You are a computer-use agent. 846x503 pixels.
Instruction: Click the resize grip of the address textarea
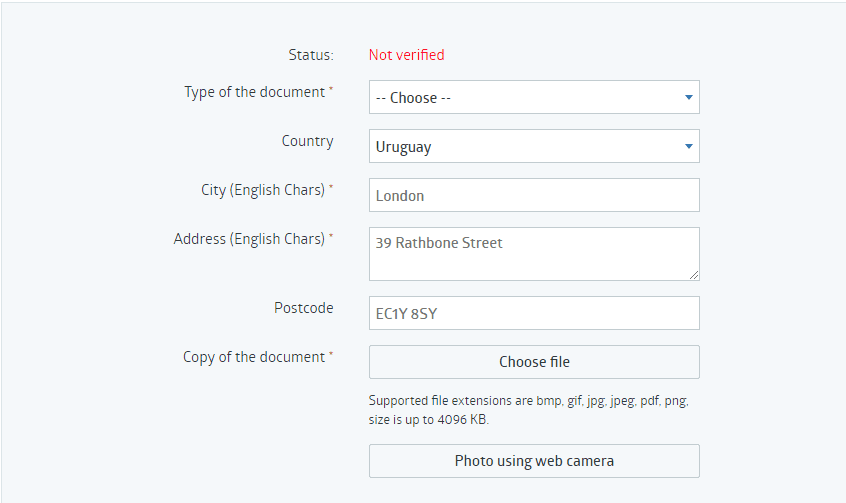pos(694,275)
